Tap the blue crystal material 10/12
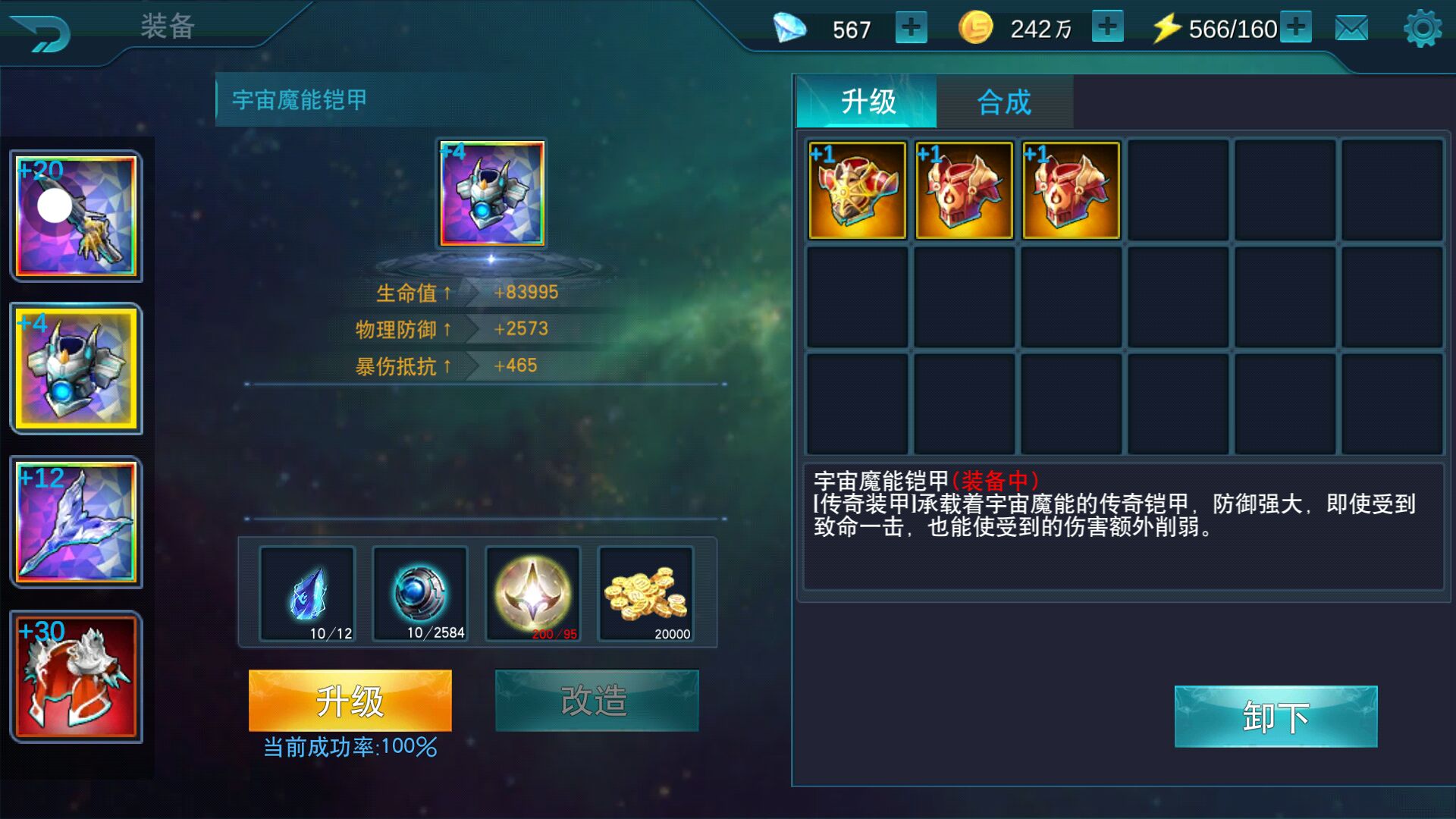This screenshot has height=819, width=1456. [308, 594]
